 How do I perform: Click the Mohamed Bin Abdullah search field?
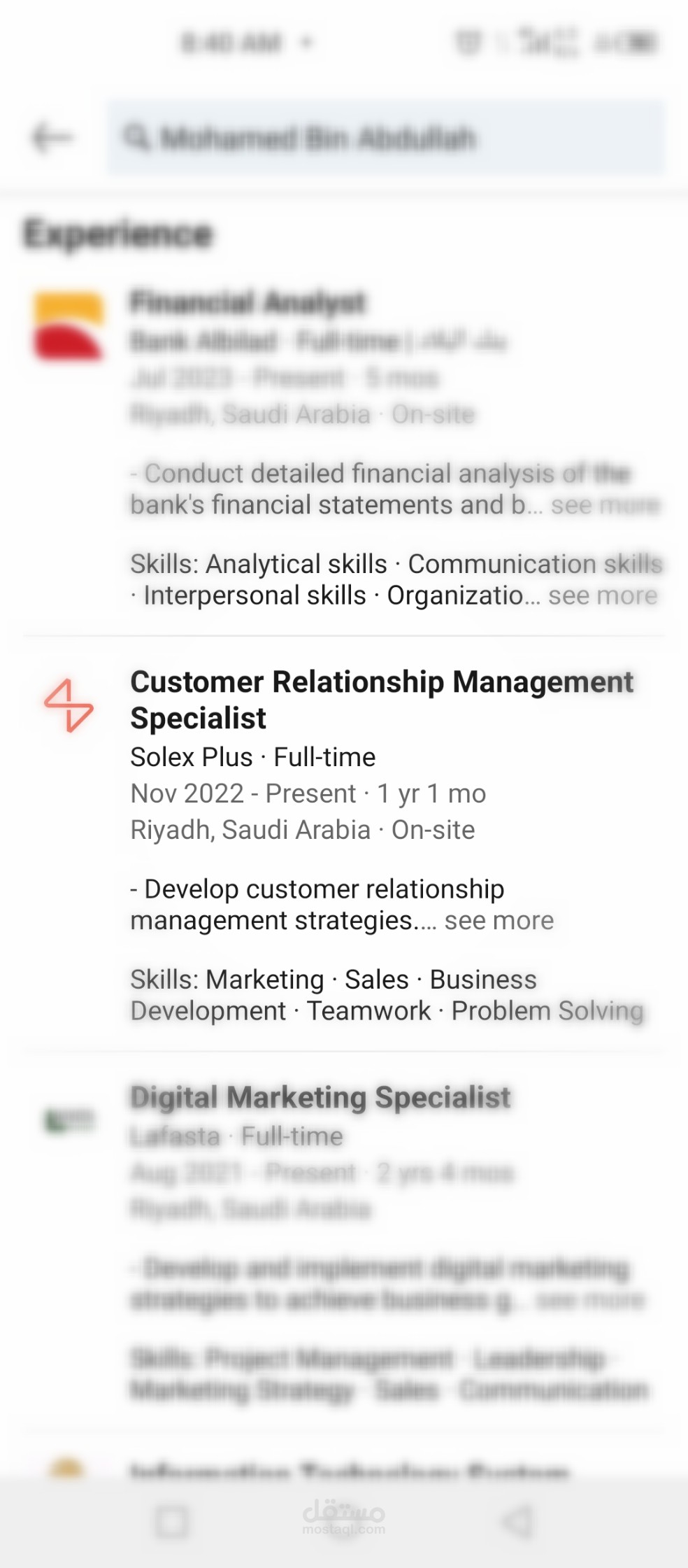coord(385,137)
